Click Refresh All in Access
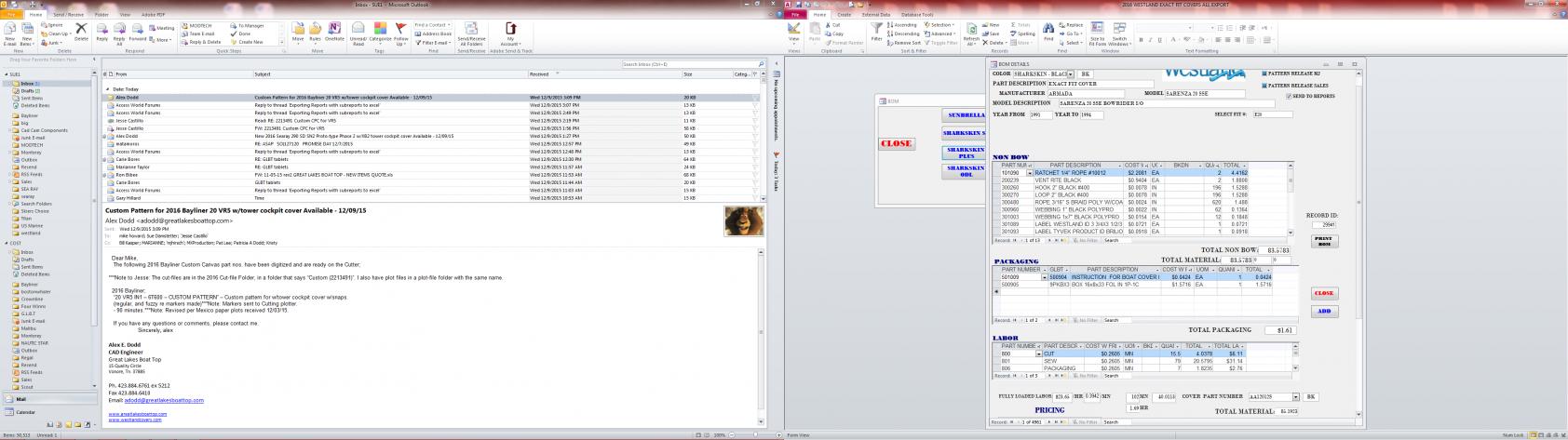Screen dimensions: 1568x440 coord(971,34)
